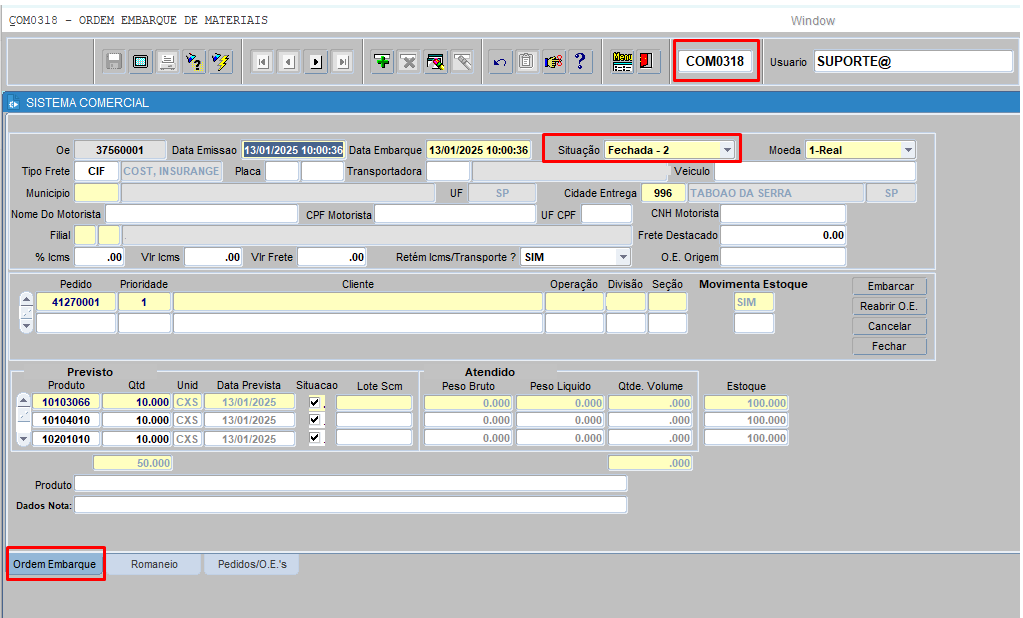Click the Sistema Comercial title bar icon

(x=13, y=103)
